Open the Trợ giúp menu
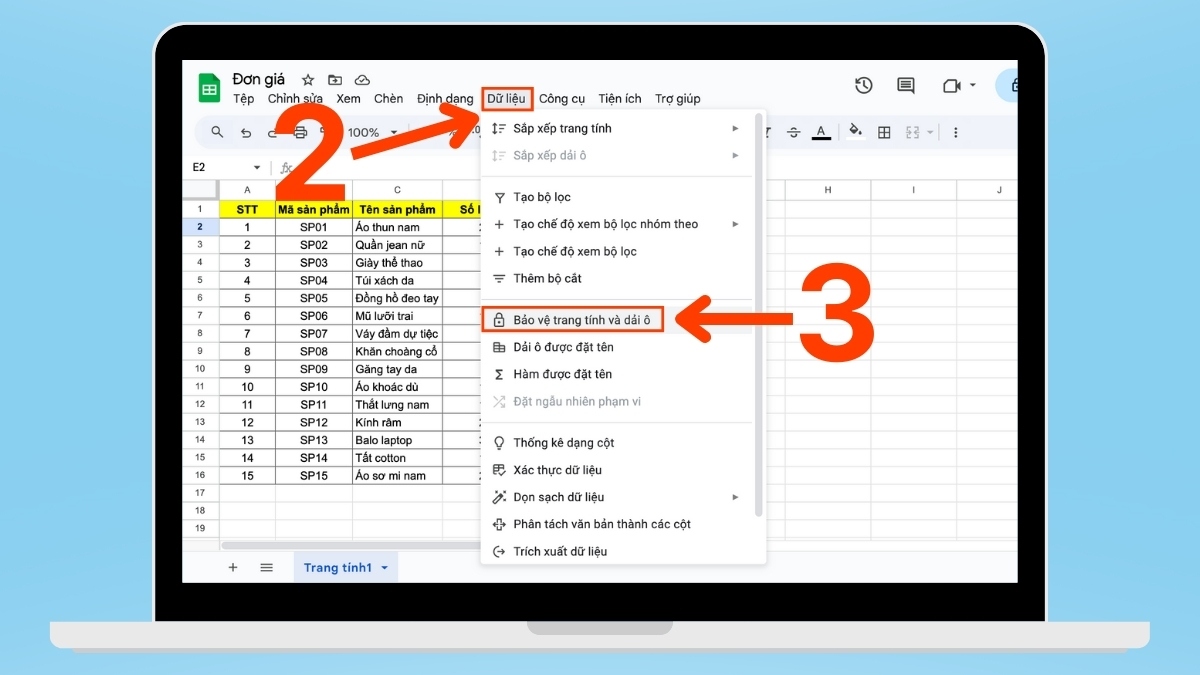 [x=678, y=99]
